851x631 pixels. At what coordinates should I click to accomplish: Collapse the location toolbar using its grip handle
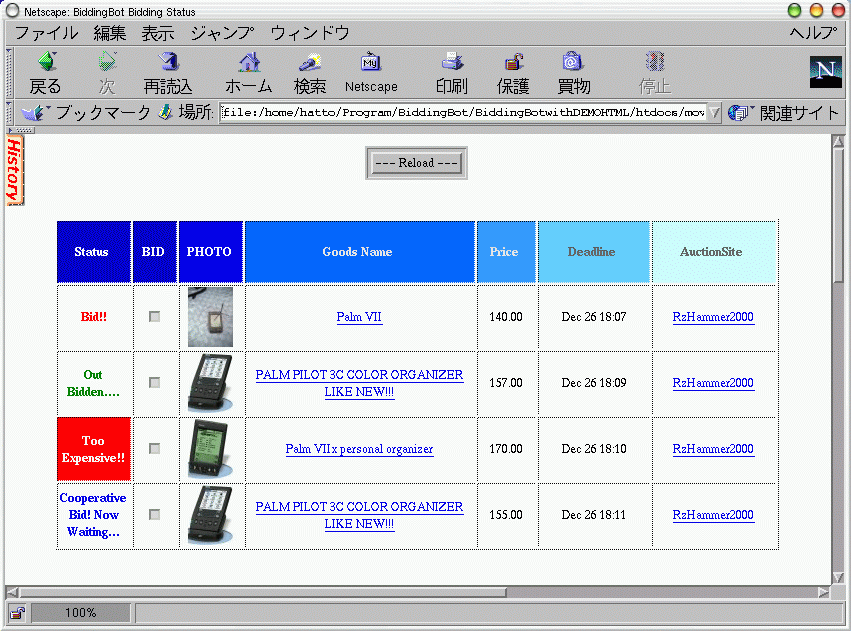click(9, 113)
